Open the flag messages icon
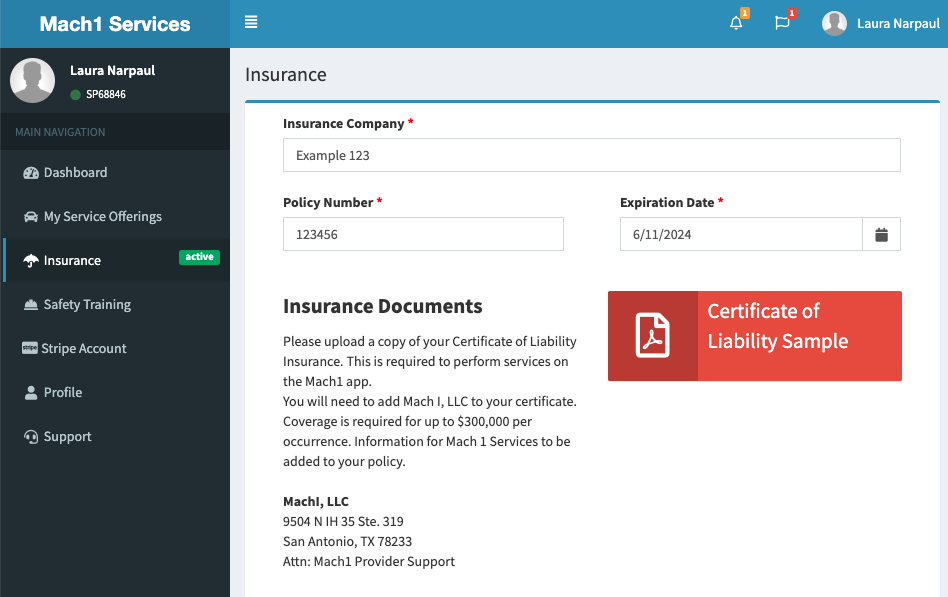Viewport: 948px width, 597px height. pyautogui.click(x=782, y=24)
